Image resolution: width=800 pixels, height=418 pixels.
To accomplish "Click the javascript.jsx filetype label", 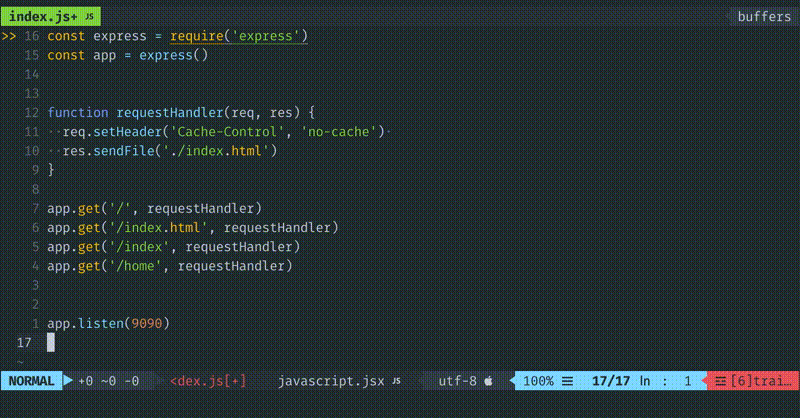I will click(x=331, y=381).
